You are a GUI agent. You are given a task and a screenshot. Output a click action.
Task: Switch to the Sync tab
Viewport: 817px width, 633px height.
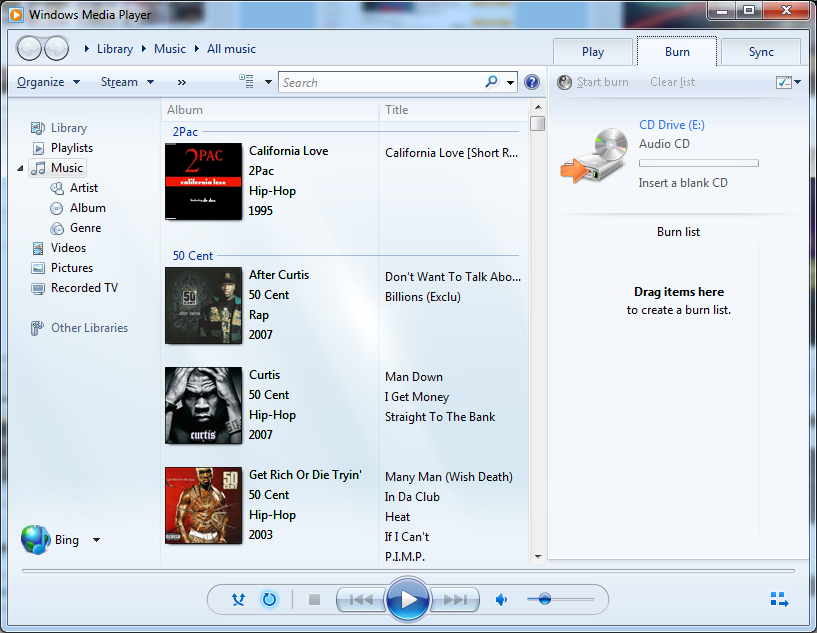[761, 52]
